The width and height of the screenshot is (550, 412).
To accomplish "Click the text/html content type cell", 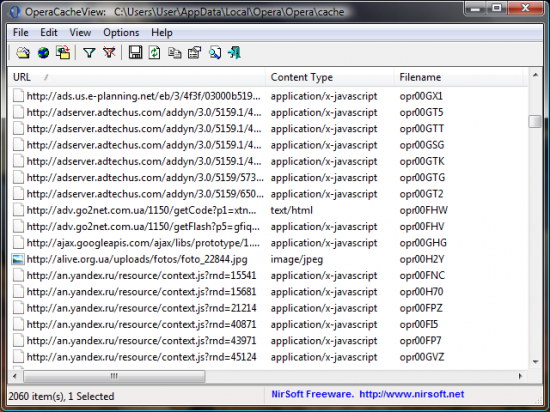I will [291, 210].
